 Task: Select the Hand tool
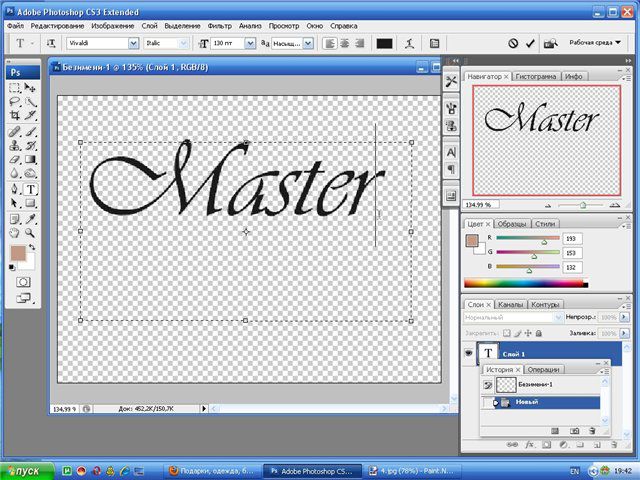(x=15, y=232)
